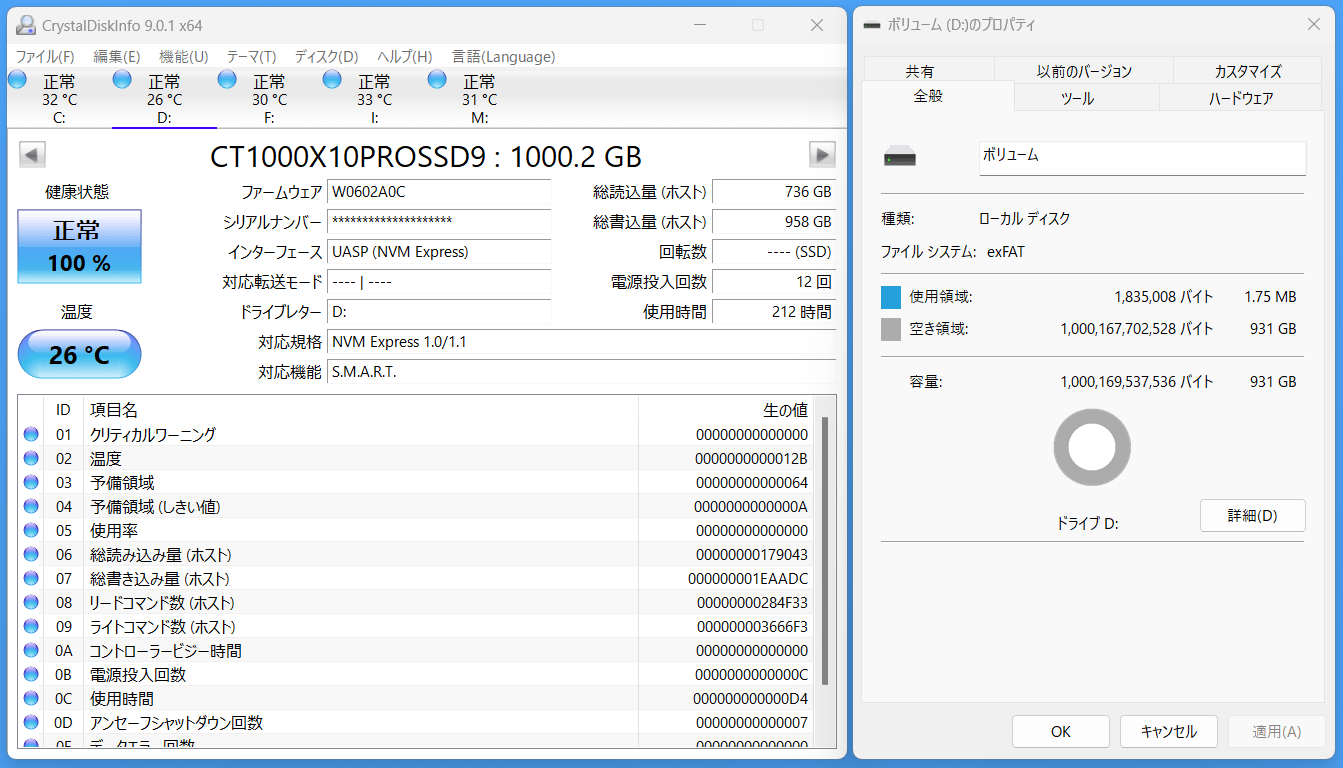Switch to the ハードウェア tab
This screenshot has width=1343, height=768.
coord(1241,98)
